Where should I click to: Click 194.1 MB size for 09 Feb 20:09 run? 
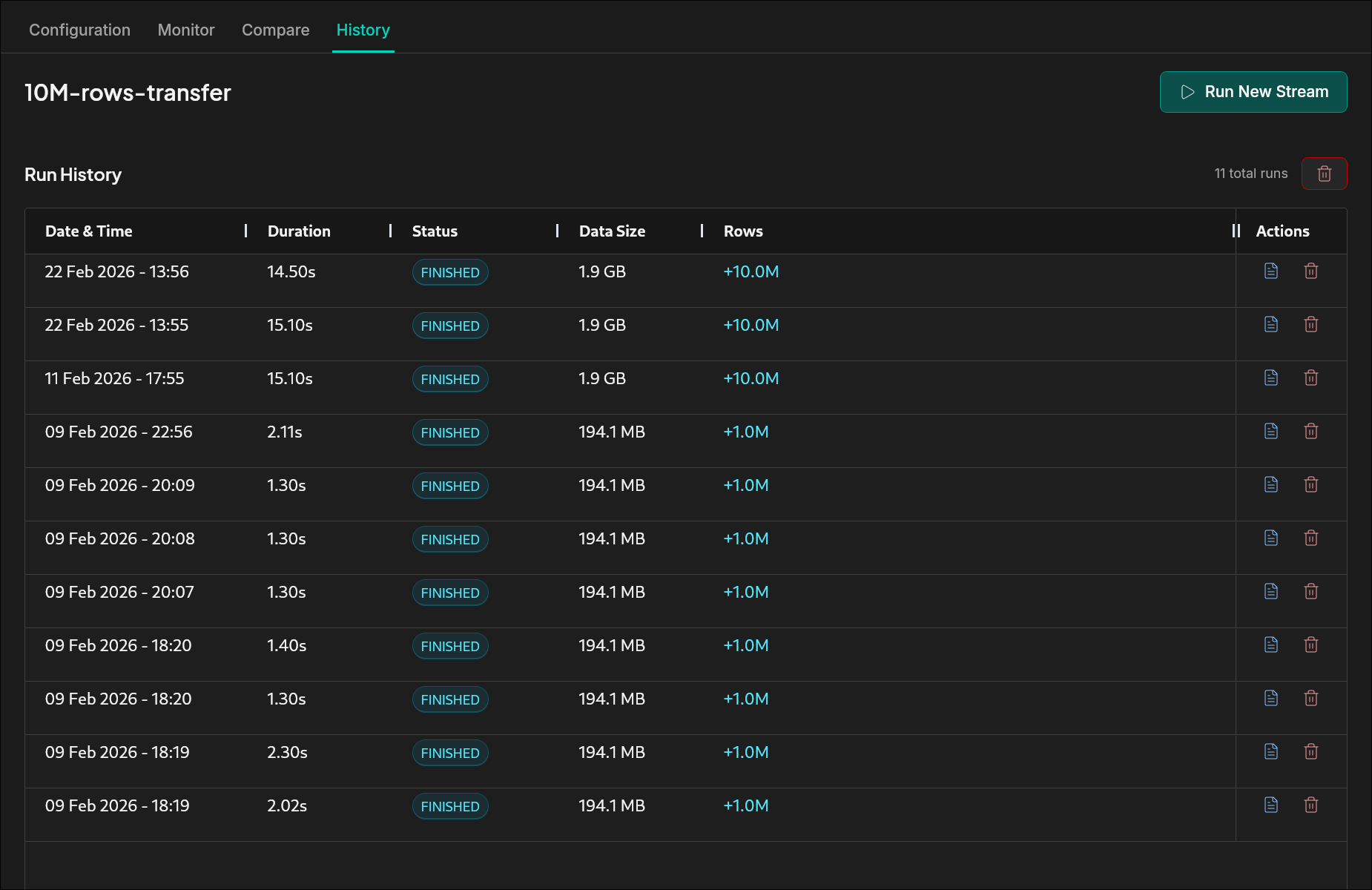pyautogui.click(x=612, y=485)
